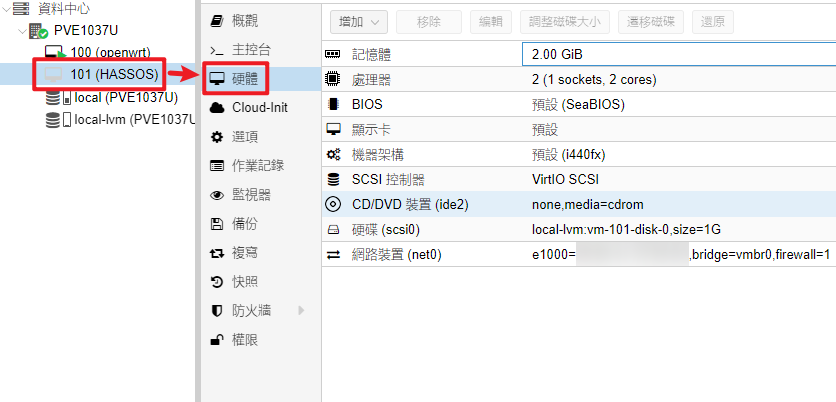
Task: Open the 主控台 console tab
Action: click(250, 49)
